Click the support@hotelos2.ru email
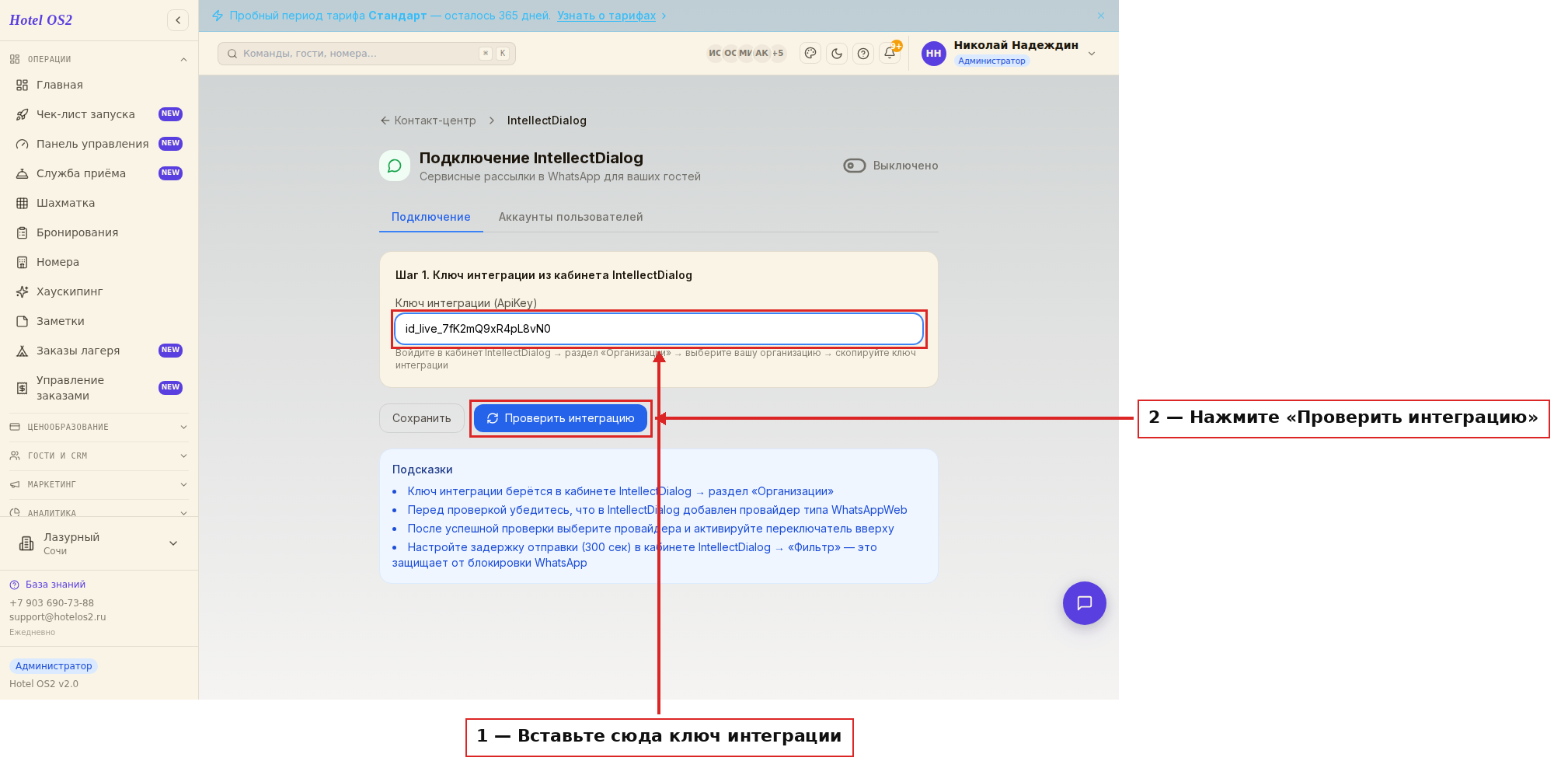The height and width of the screenshot is (775, 1568). (57, 617)
